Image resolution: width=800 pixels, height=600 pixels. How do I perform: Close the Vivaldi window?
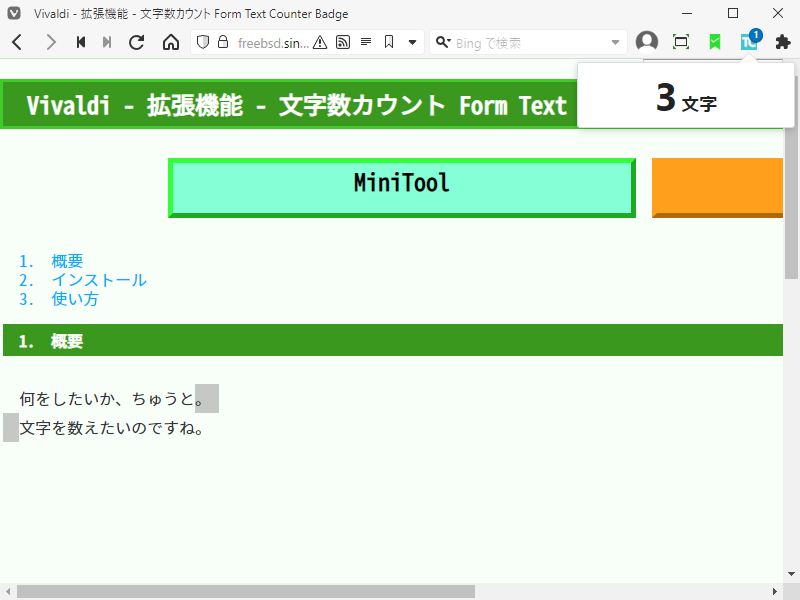tap(778, 13)
